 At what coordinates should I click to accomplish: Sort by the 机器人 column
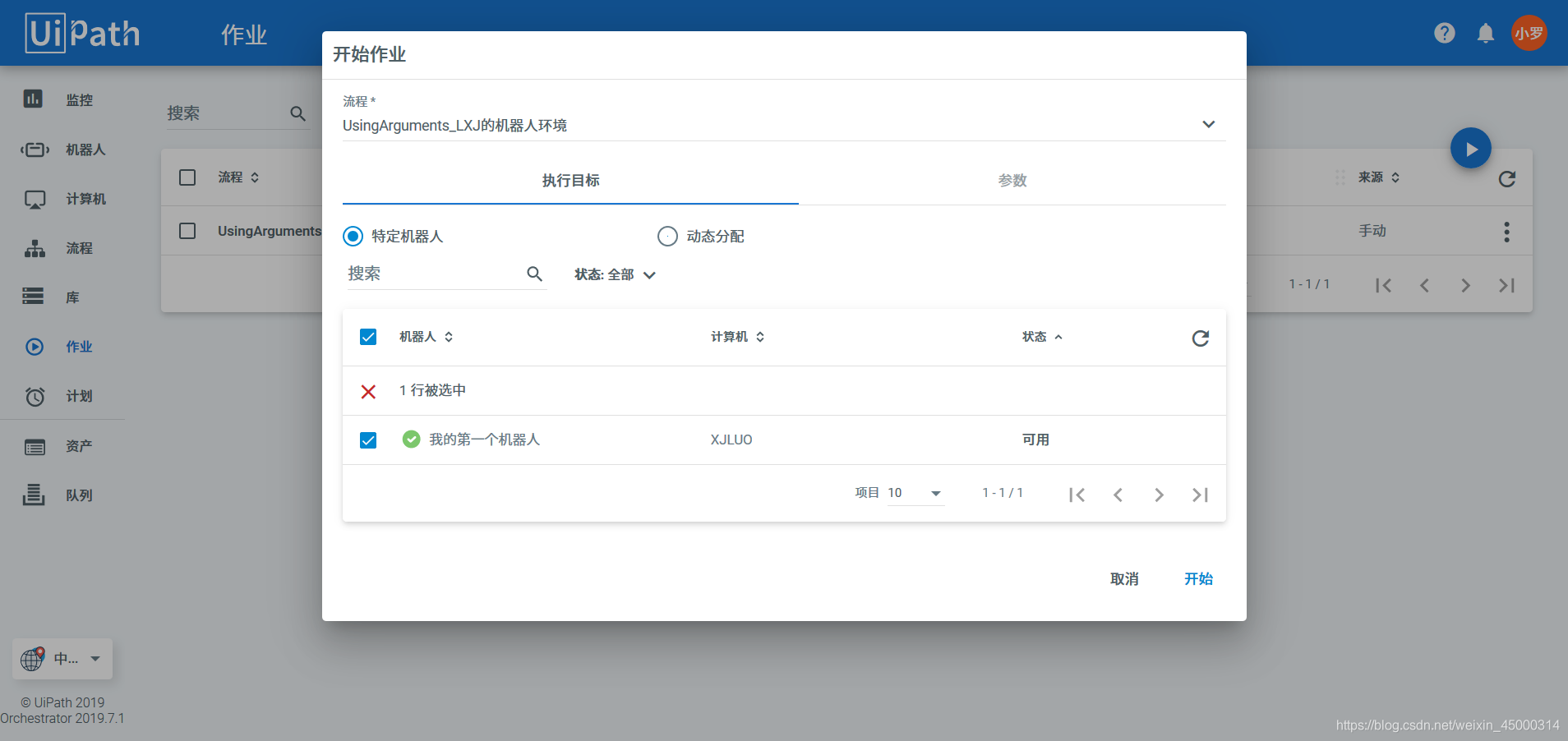pos(426,337)
